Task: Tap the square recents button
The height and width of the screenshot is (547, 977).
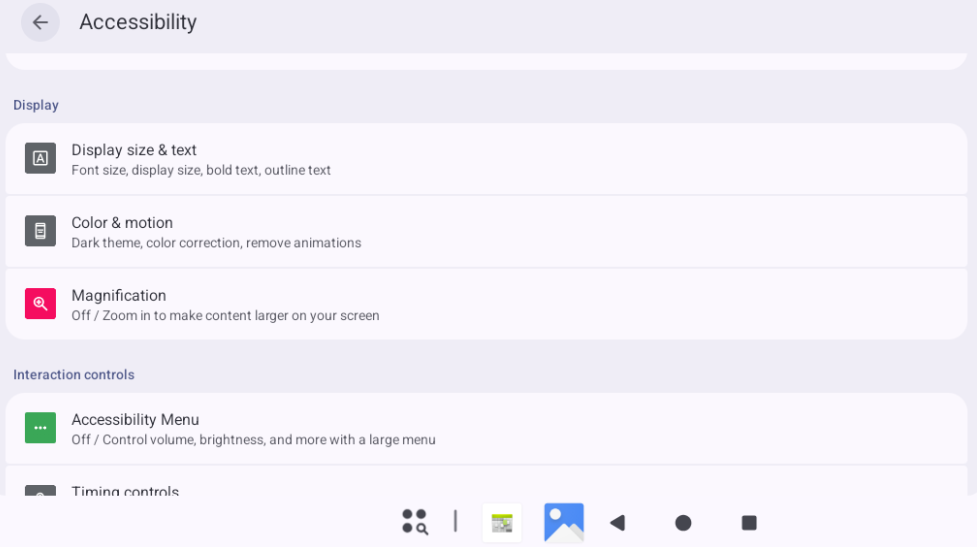Action: tap(749, 523)
